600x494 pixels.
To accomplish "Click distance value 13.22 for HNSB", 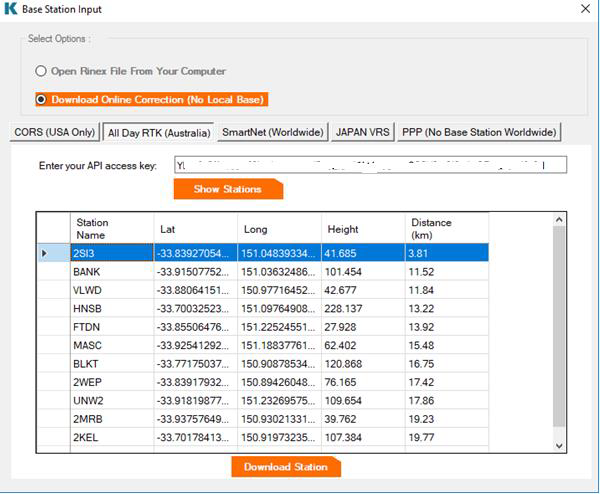I will (447, 308).
